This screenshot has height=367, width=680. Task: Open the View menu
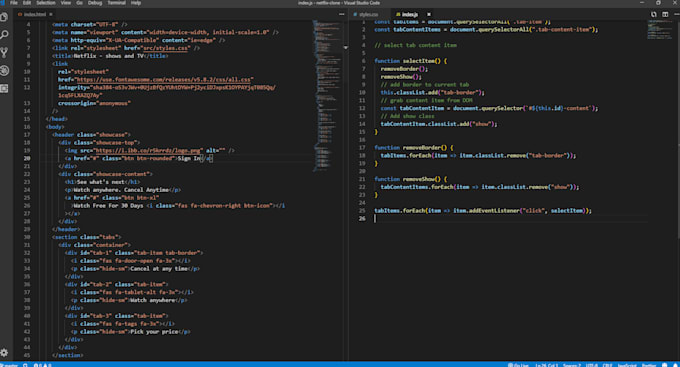pyautogui.click(x=66, y=3)
